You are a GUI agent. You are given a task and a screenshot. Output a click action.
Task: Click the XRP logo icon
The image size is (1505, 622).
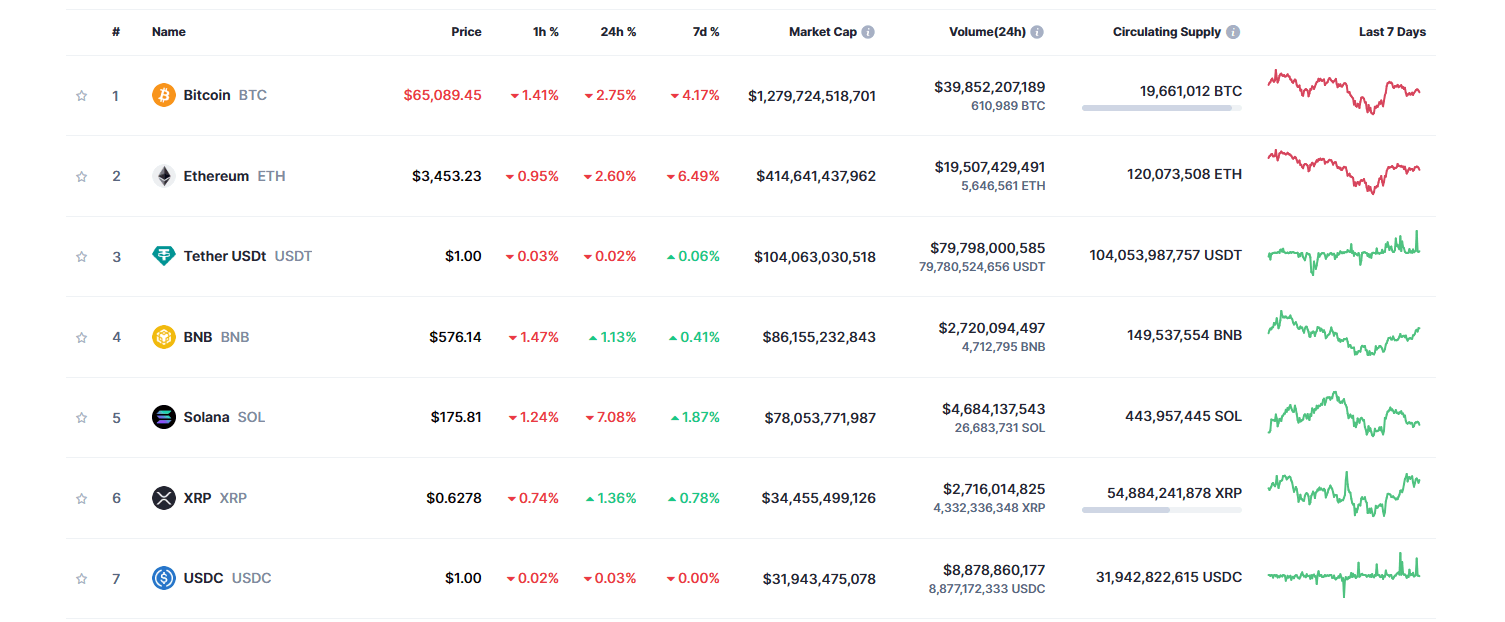click(x=163, y=498)
